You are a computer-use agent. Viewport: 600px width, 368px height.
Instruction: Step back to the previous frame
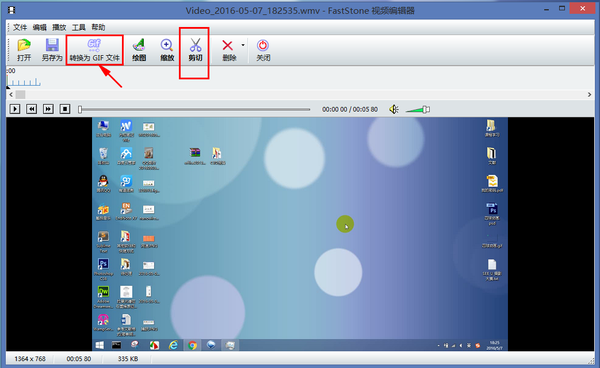click(31, 109)
